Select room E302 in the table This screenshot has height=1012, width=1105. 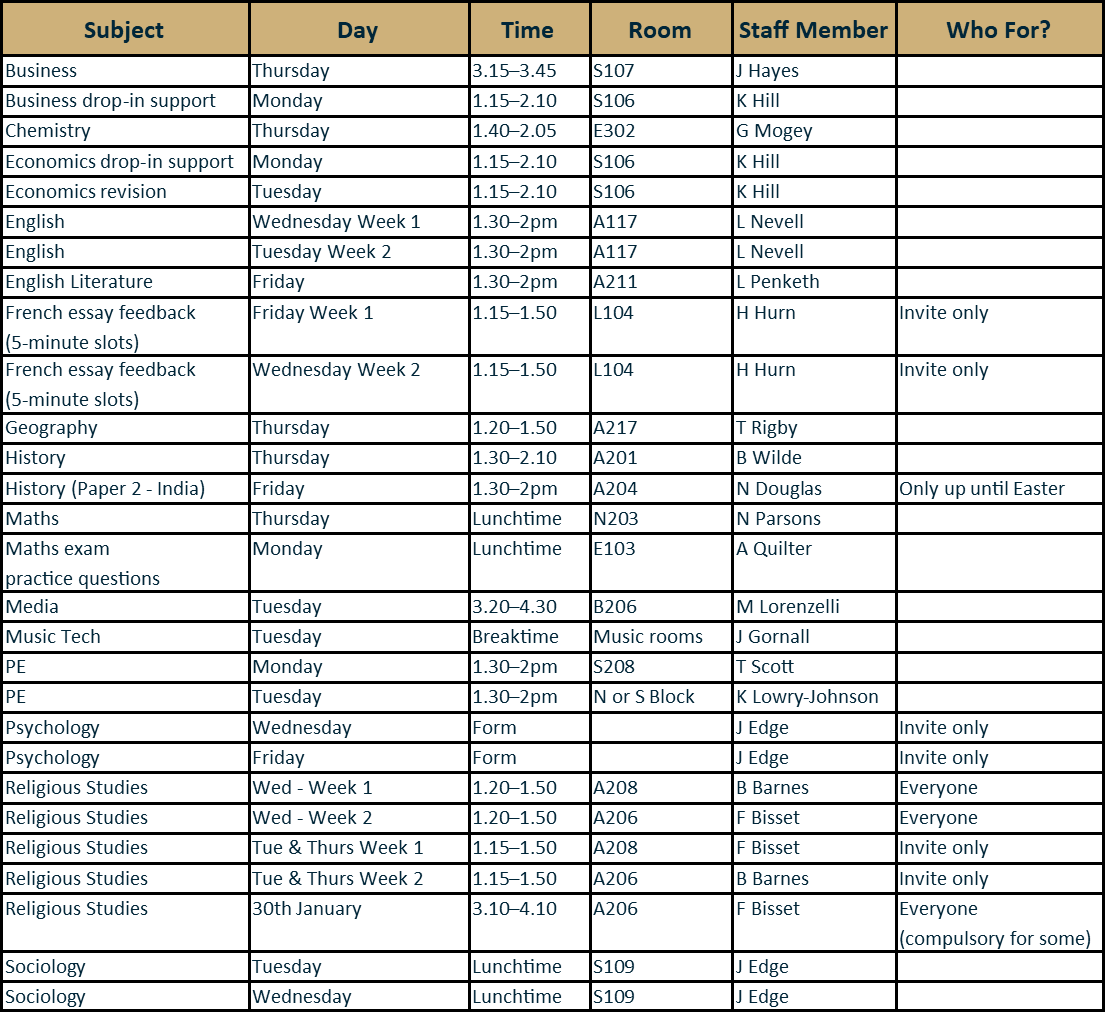[x=614, y=131]
